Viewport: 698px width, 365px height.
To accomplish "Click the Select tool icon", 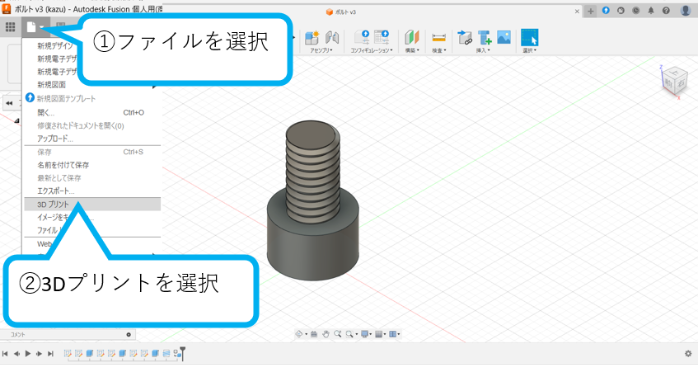I will coord(529,38).
